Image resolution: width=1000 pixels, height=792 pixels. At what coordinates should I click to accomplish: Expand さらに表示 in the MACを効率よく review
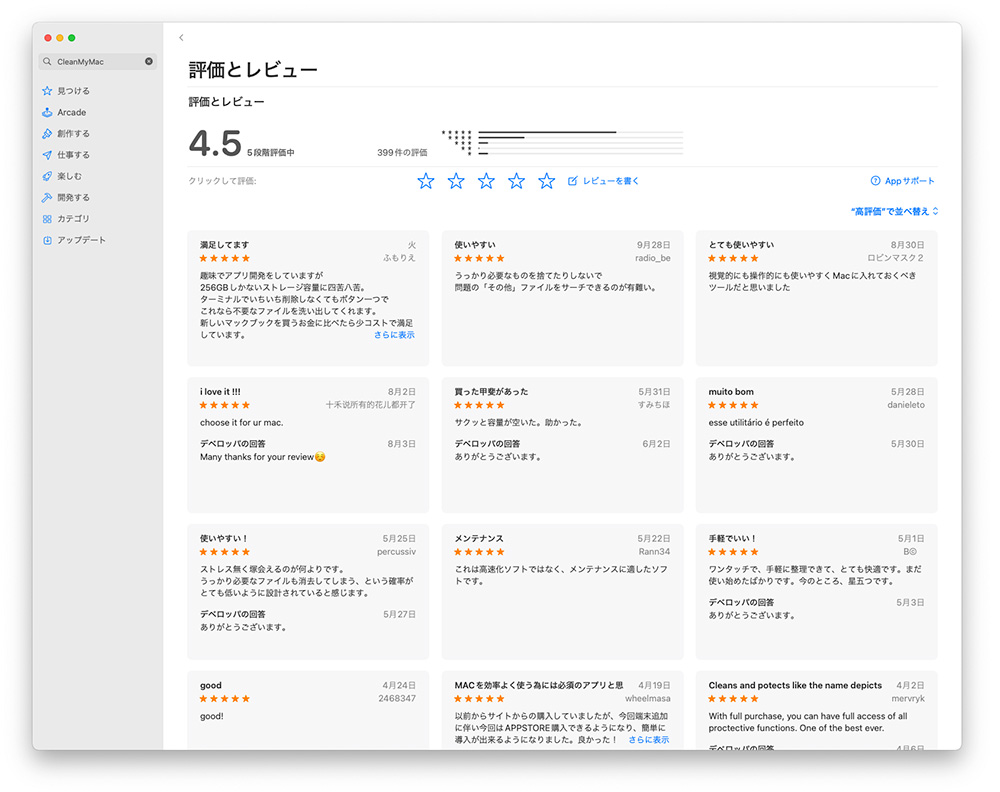(649, 740)
